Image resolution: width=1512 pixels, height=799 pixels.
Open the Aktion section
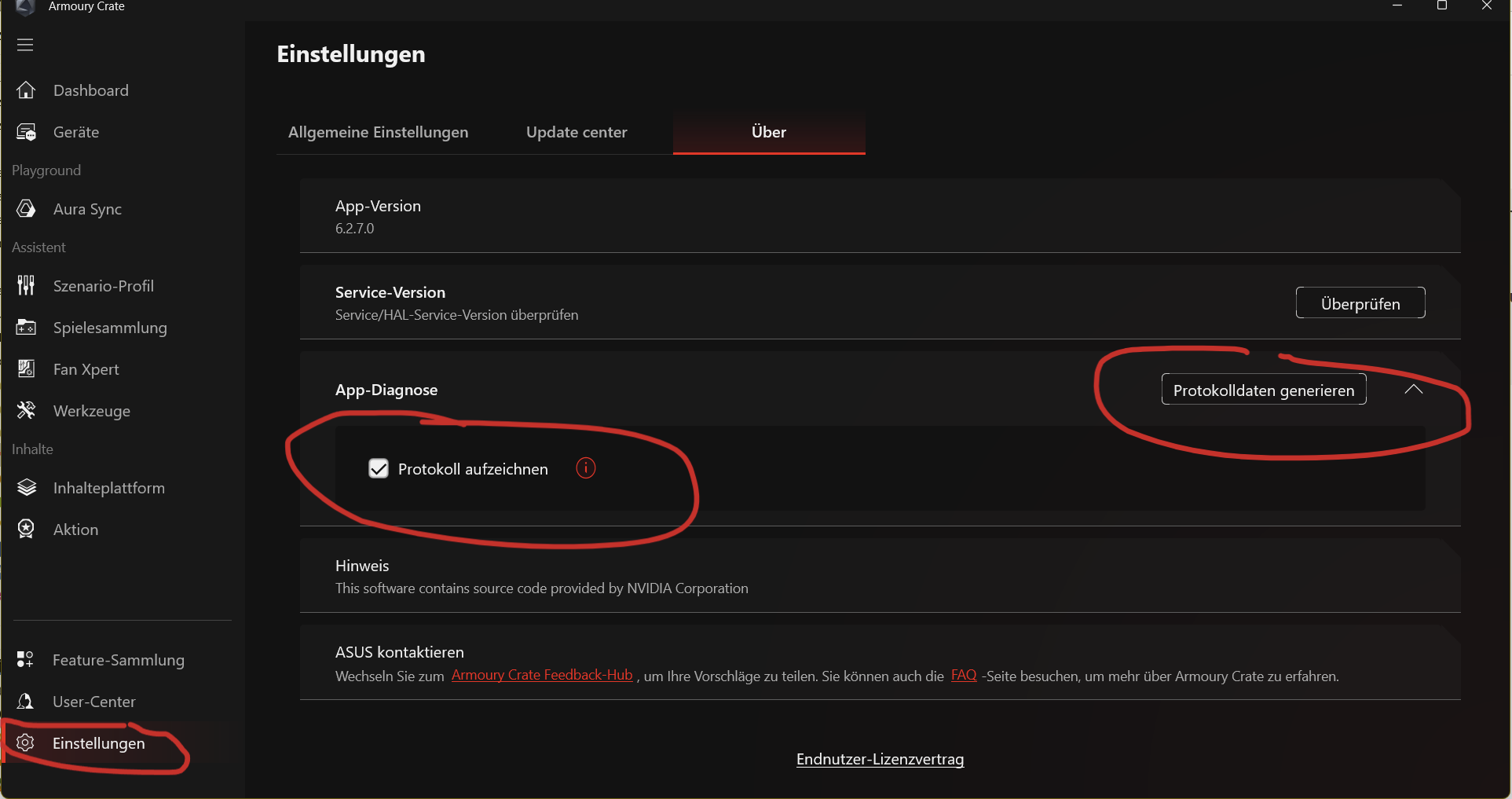pyautogui.click(x=75, y=529)
